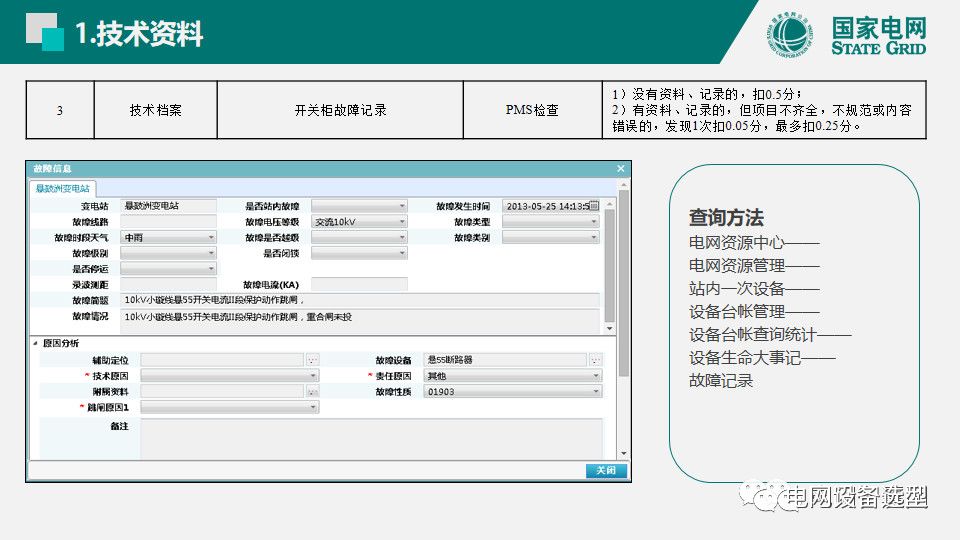The height and width of the screenshot is (540, 960).
Task: Click the calendar icon in 故障发生时间 field
Action: (593, 206)
